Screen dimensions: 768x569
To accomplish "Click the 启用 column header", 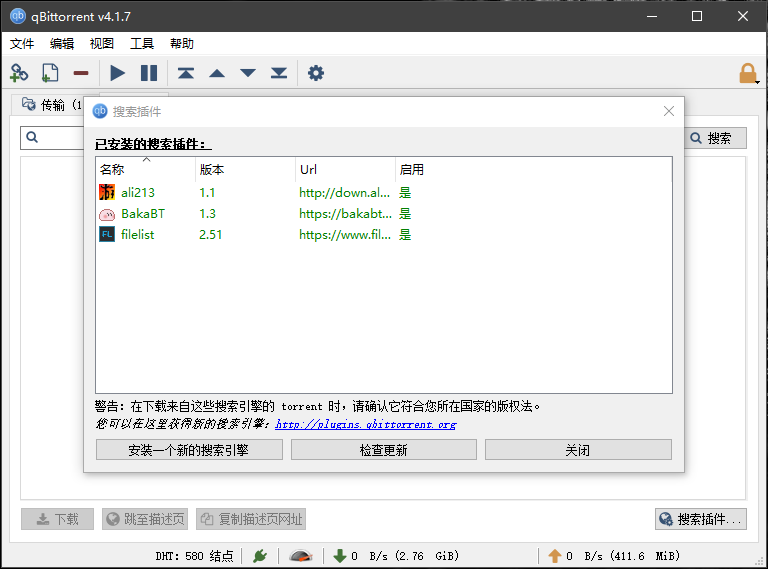I will 411,169.
